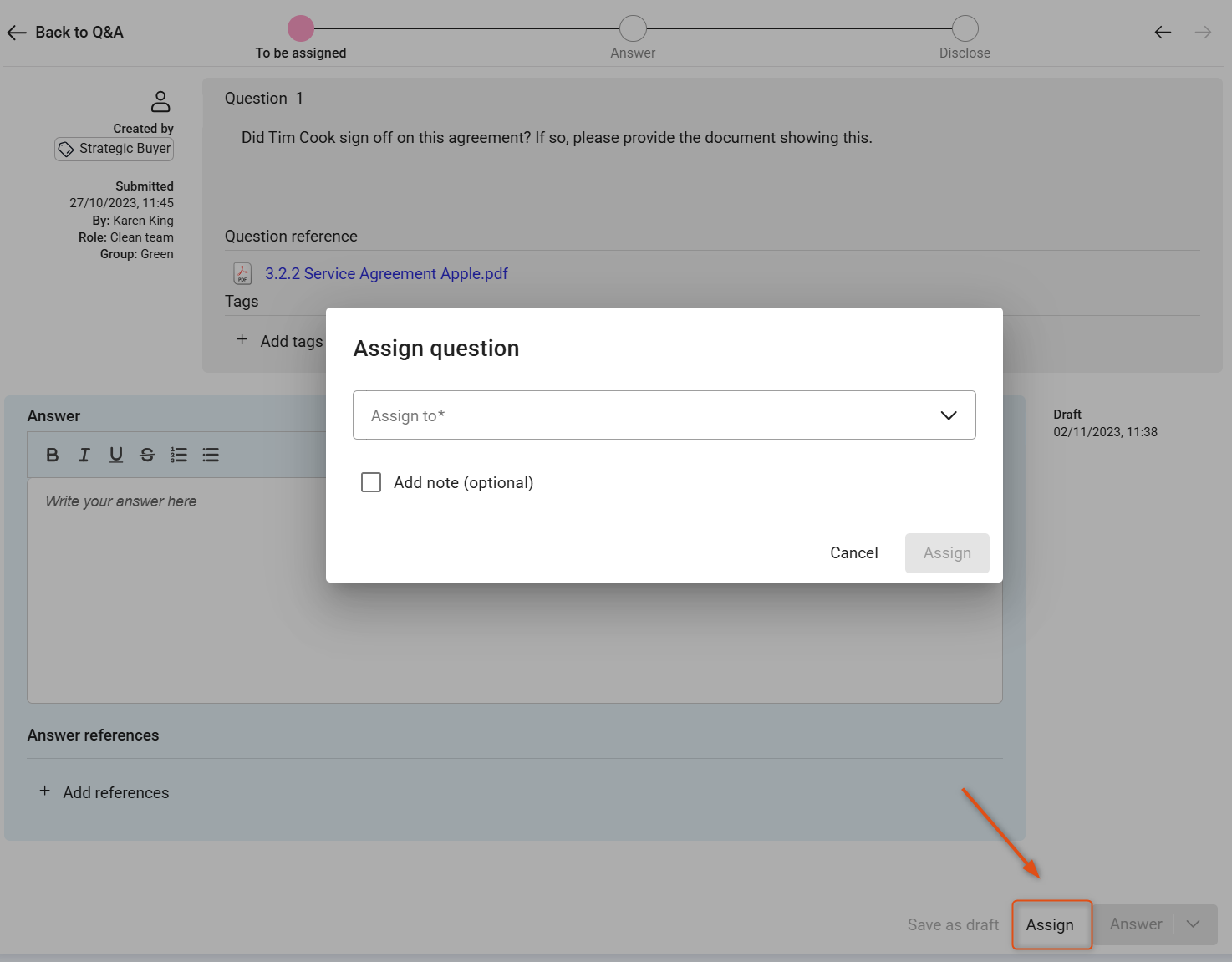1232x962 pixels.
Task: Click the Question 1 heading
Action: tap(264, 99)
